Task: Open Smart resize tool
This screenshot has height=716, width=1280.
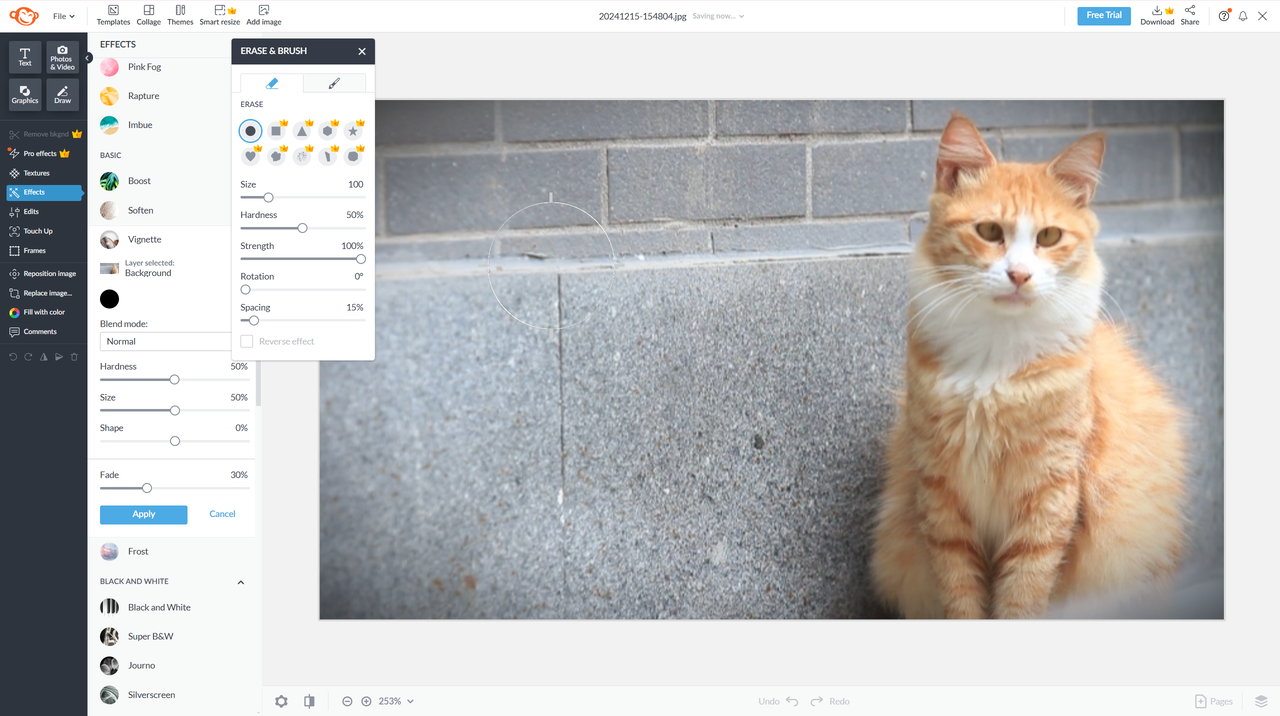Action: coord(219,15)
